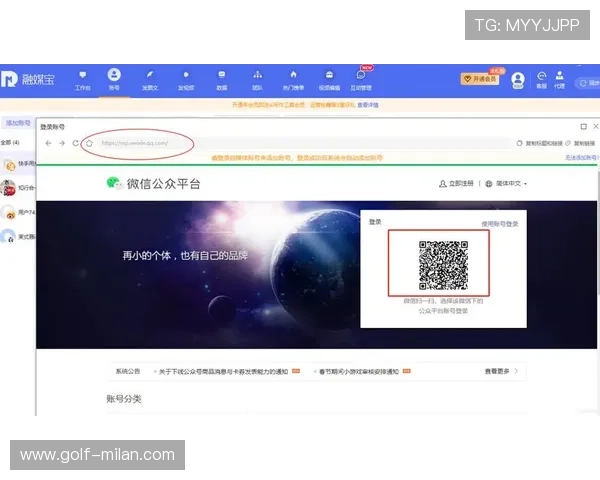Screen dimensions: 600x480
Task: Switch to 使用账号登录 account login
Action: 499,224
